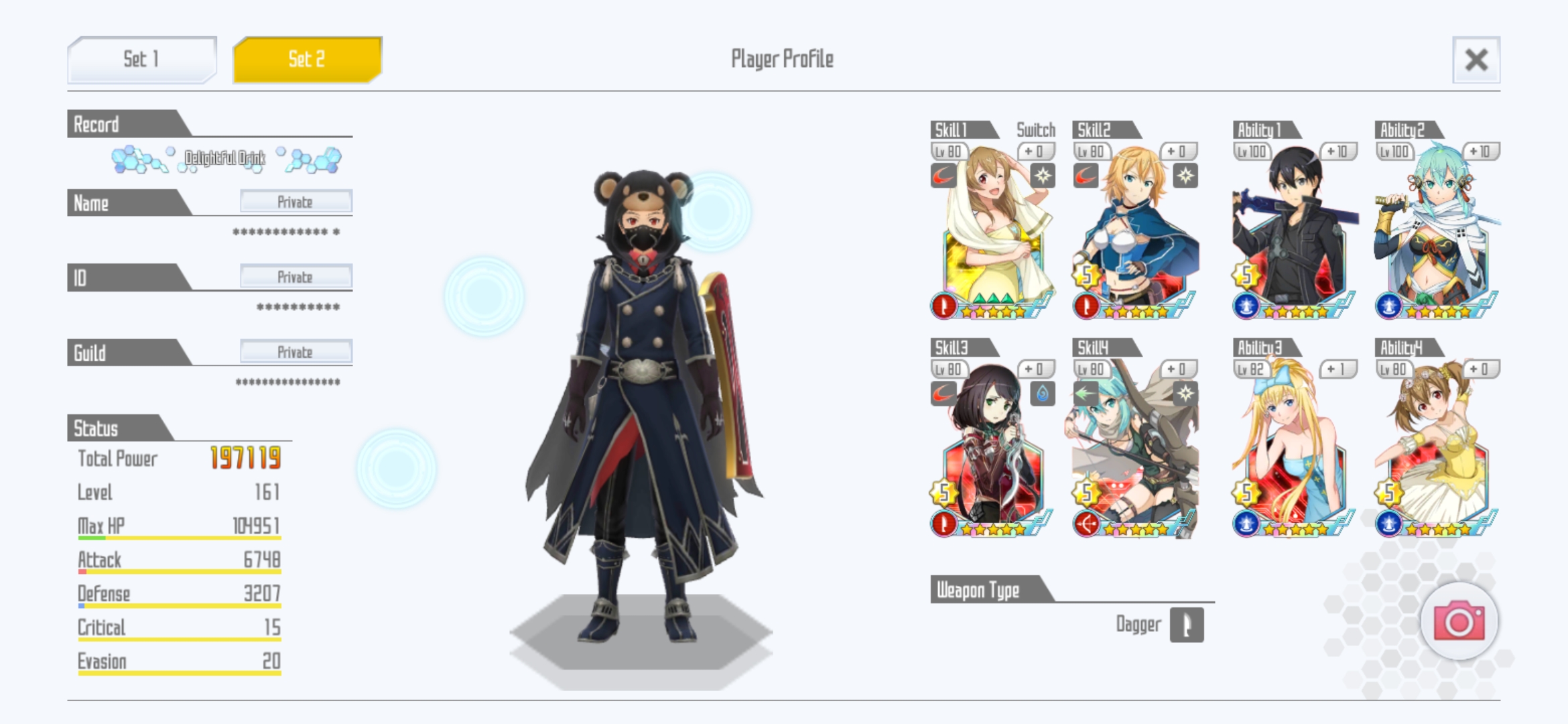Click the red slash icon on Skill1 card
This screenshot has width=1568, height=724.
tap(943, 176)
